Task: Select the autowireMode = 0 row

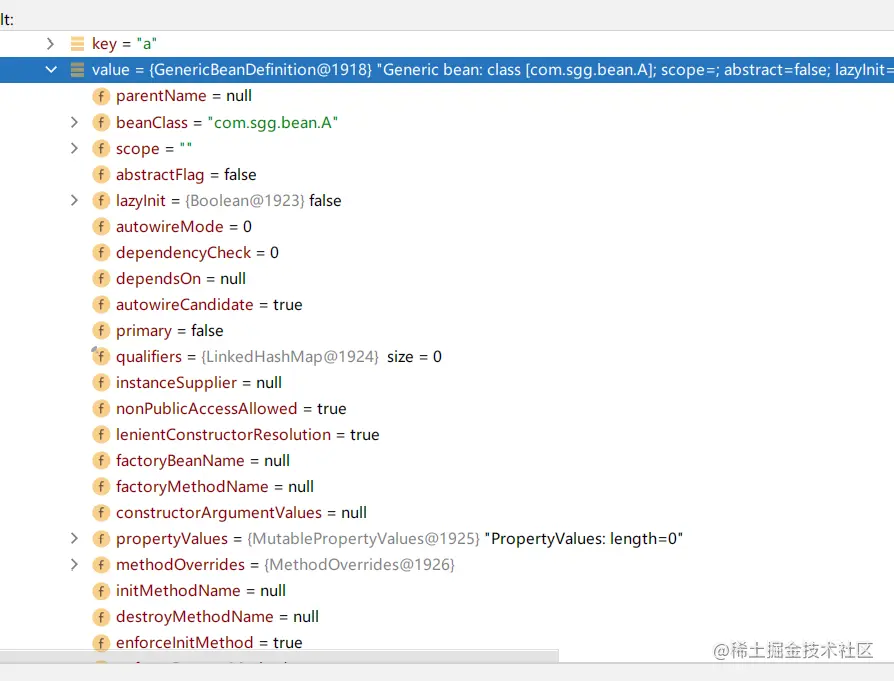Action: pyautogui.click(x=184, y=226)
